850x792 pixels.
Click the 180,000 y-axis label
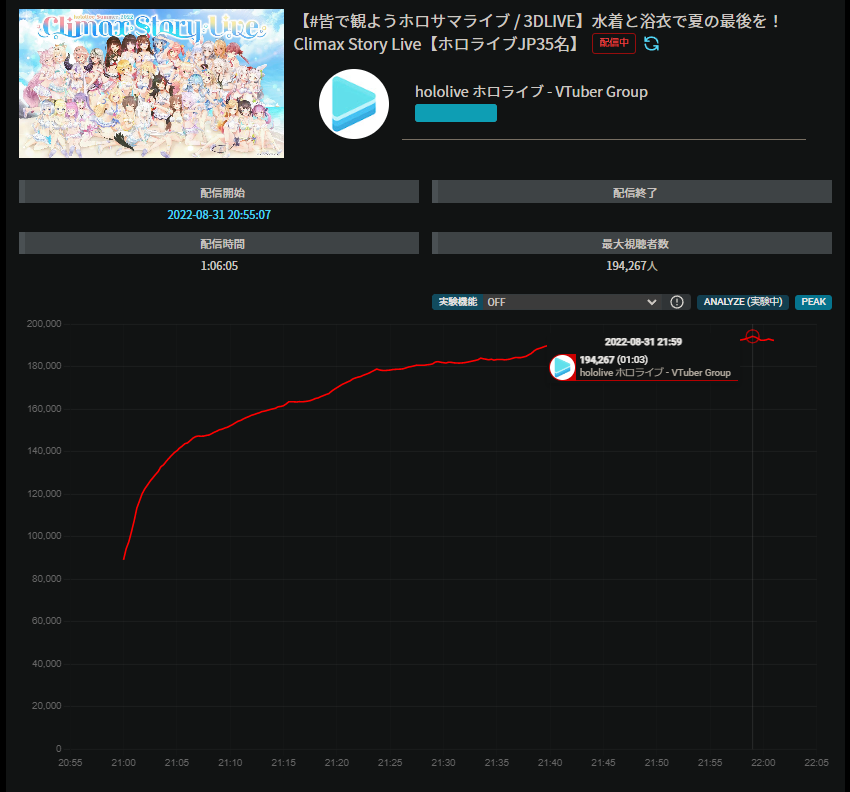point(44,366)
